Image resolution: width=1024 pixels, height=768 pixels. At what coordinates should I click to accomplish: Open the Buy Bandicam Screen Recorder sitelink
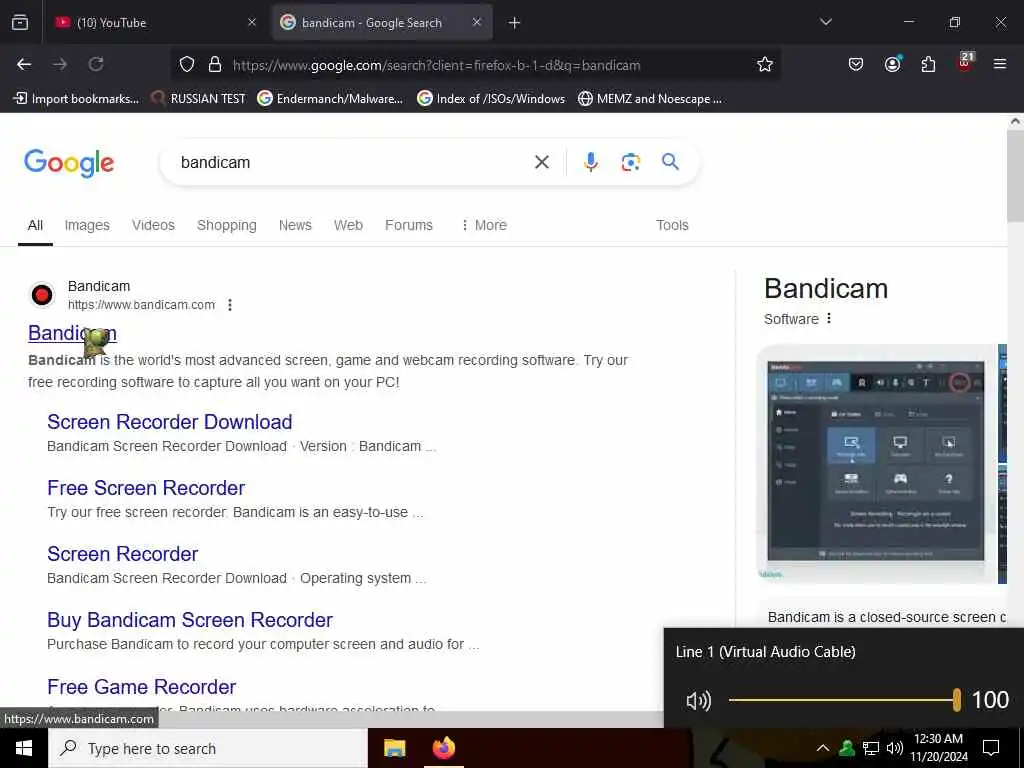pos(190,620)
